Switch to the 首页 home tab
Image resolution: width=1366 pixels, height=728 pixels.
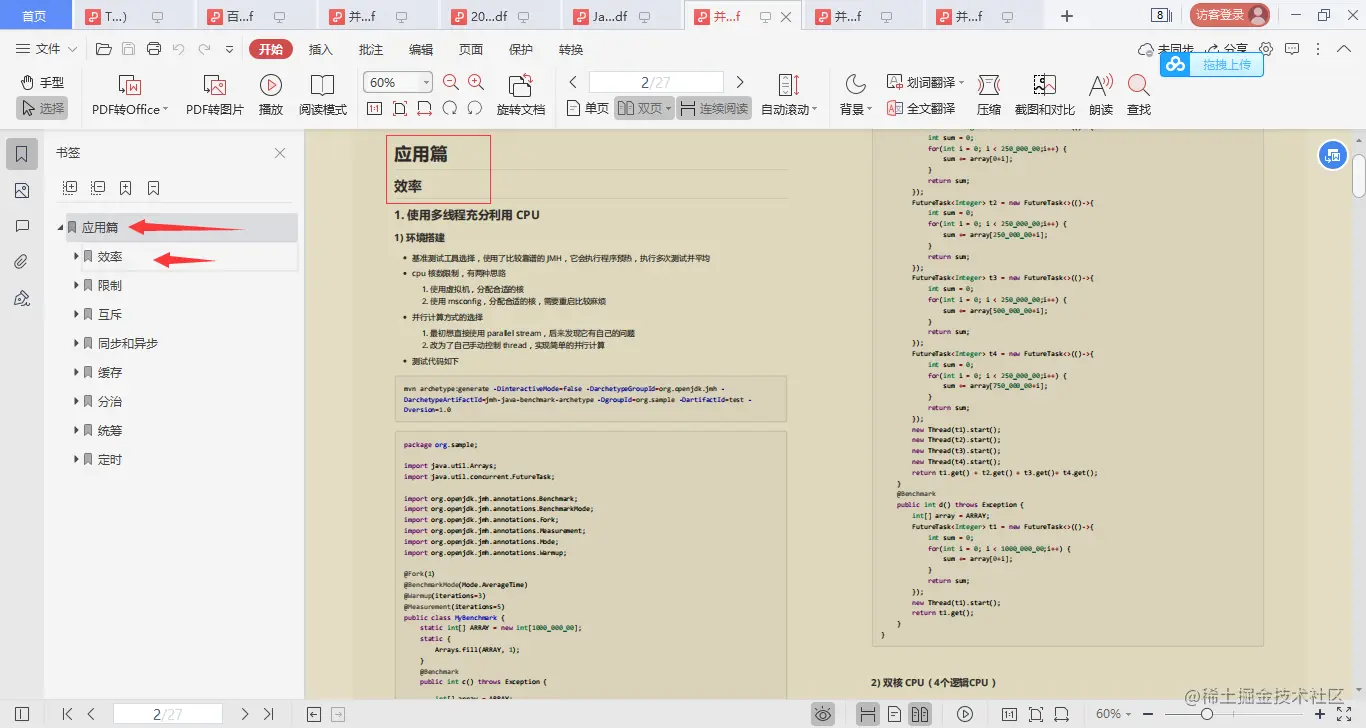[x=35, y=16]
